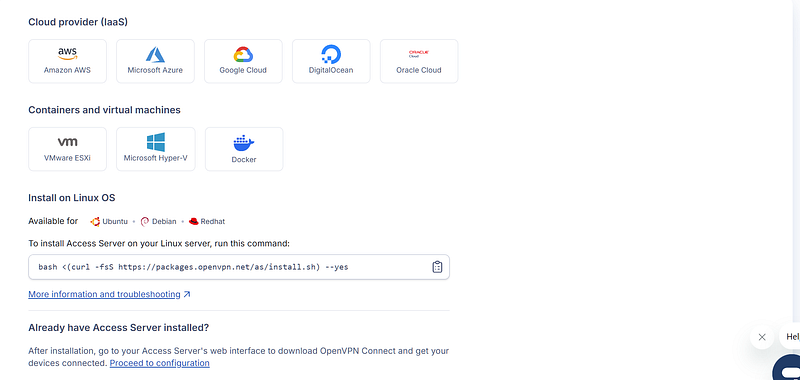Click the external arrow next to troubleshooting link
The image size is (800, 380).
tap(187, 294)
